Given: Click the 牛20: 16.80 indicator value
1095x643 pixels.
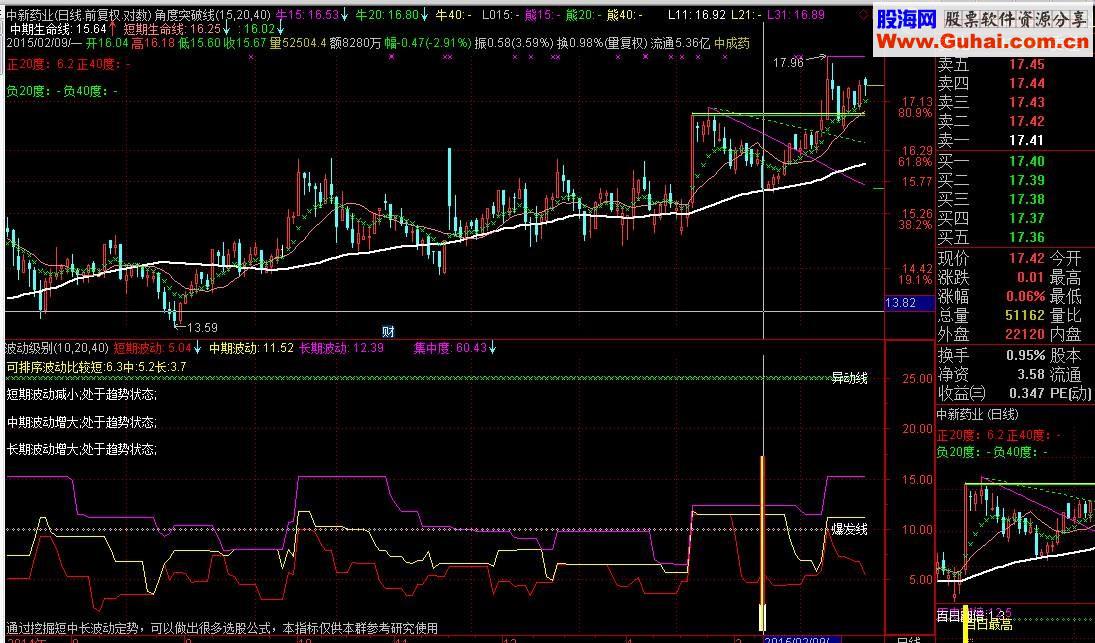Looking at the screenshot, I should tap(387, 15).
